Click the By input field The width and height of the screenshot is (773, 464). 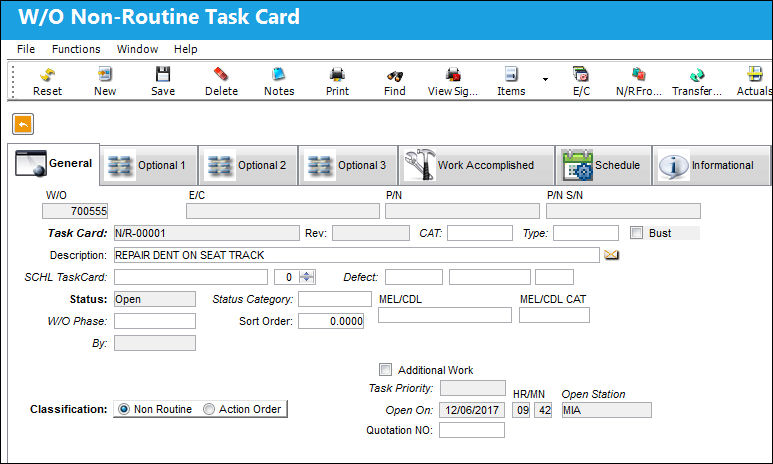coord(155,343)
